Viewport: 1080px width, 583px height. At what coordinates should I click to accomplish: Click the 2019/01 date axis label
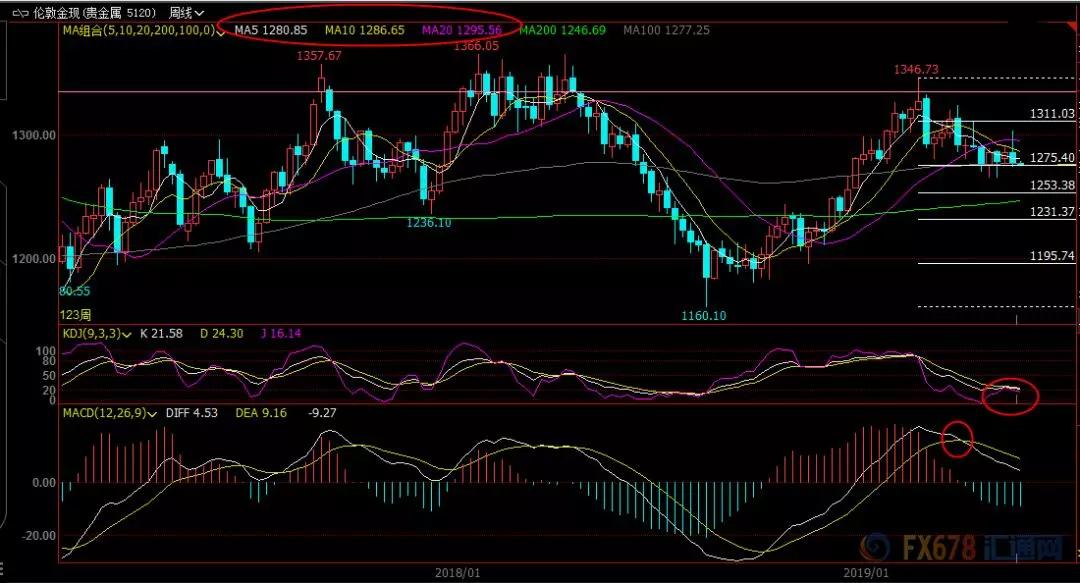(865, 573)
